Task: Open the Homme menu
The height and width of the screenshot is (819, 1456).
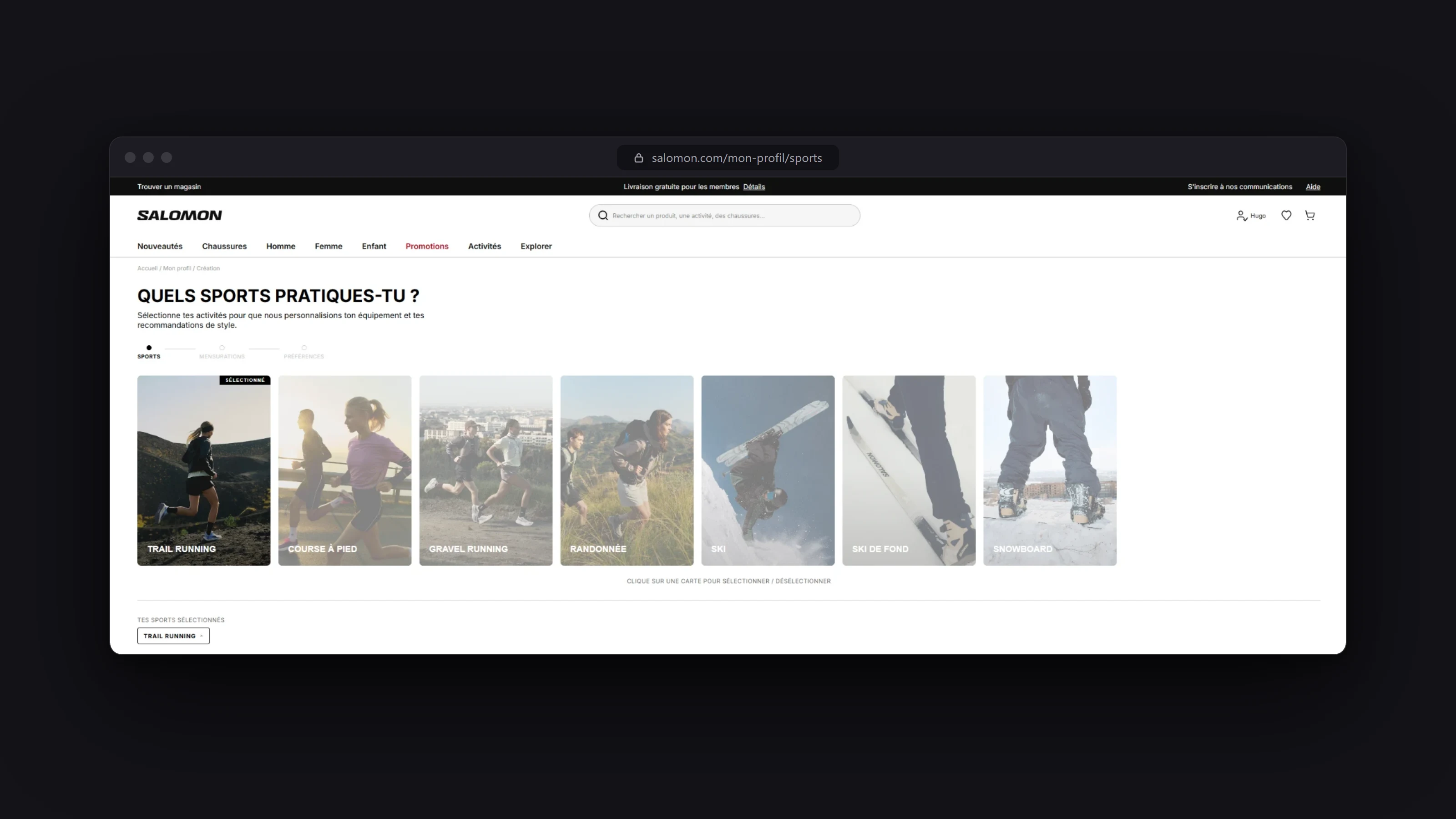Action: pyautogui.click(x=281, y=247)
